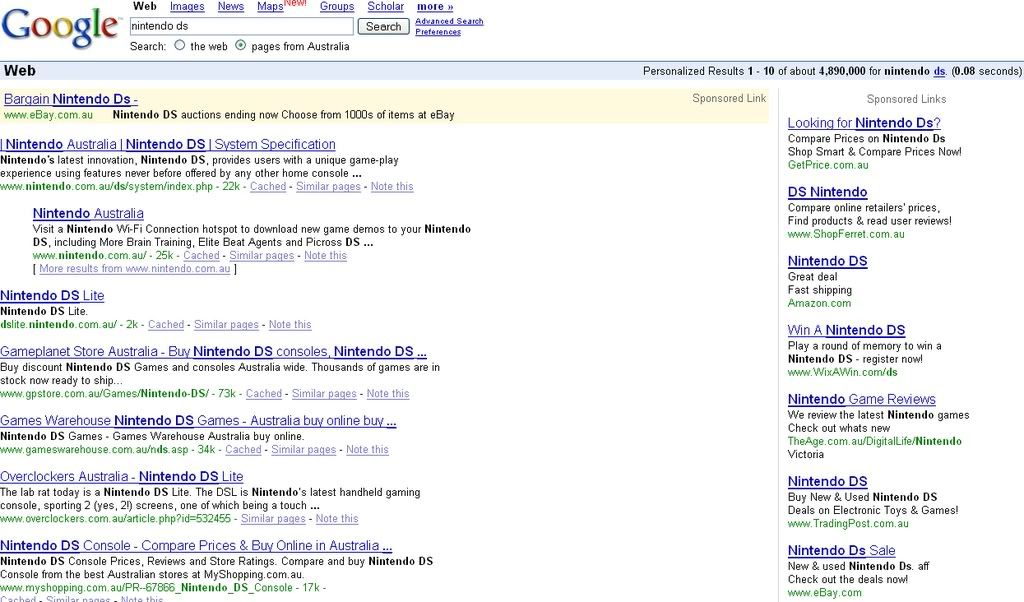Image resolution: width=1024 pixels, height=602 pixels.
Task: Open 'Games Warehouse Nintendo DS Games' result
Action: coord(198,421)
